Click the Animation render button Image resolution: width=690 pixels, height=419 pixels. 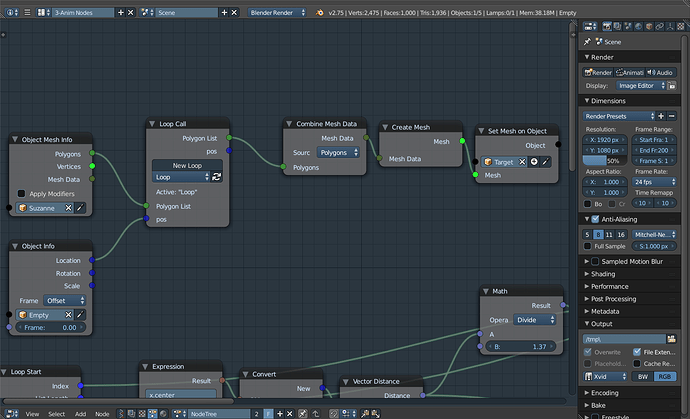[x=629, y=73]
